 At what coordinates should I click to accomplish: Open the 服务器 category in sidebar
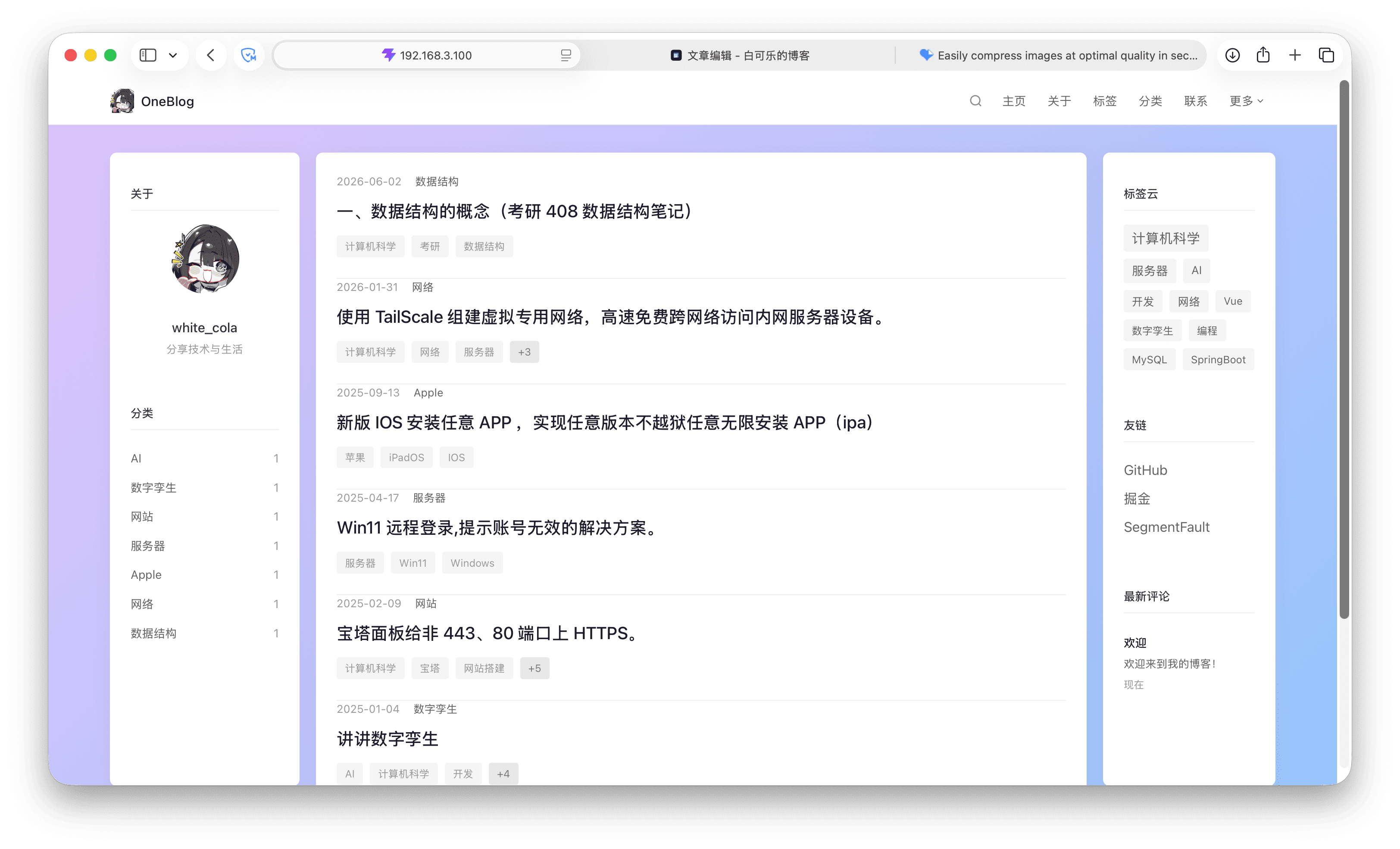tap(205, 546)
